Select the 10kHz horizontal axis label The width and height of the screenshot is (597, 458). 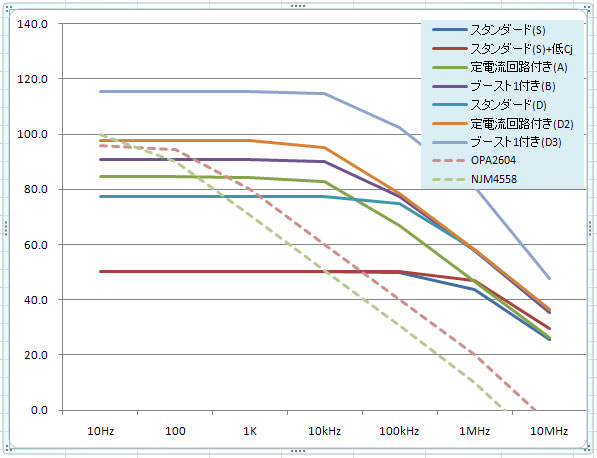324,431
